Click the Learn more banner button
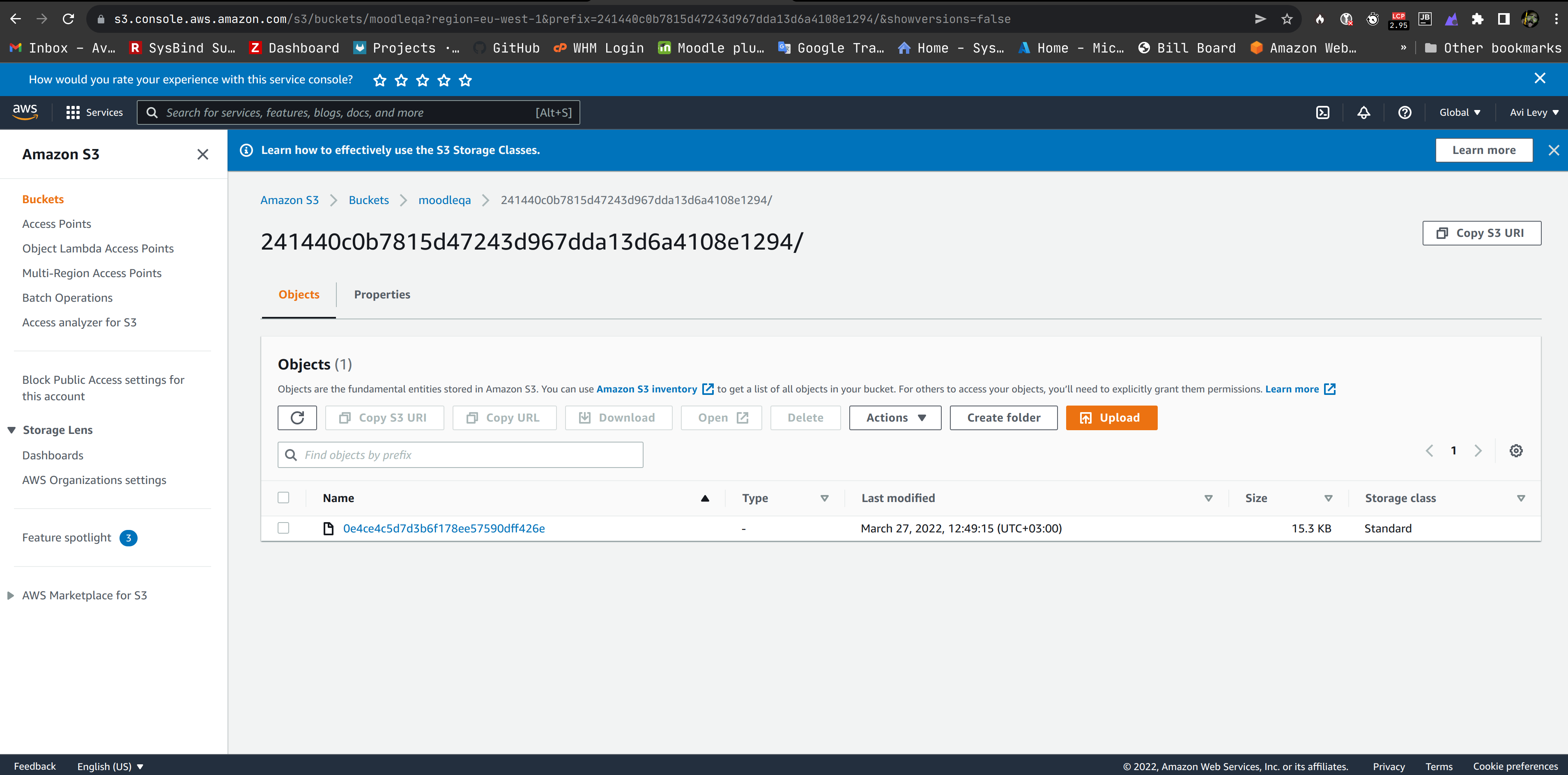 [x=1484, y=150]
